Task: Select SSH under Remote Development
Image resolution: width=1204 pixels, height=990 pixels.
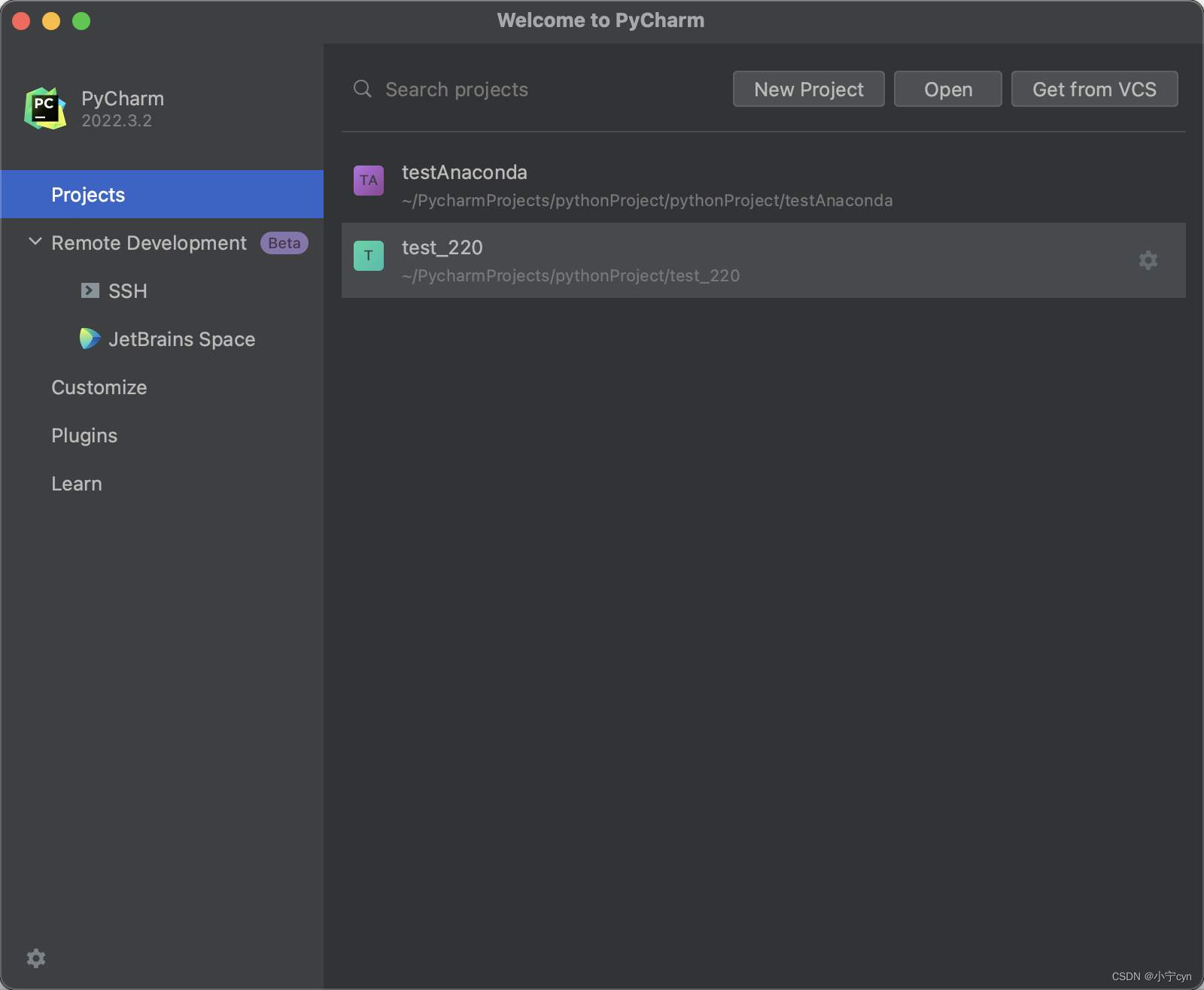Action: click(162, 291)
